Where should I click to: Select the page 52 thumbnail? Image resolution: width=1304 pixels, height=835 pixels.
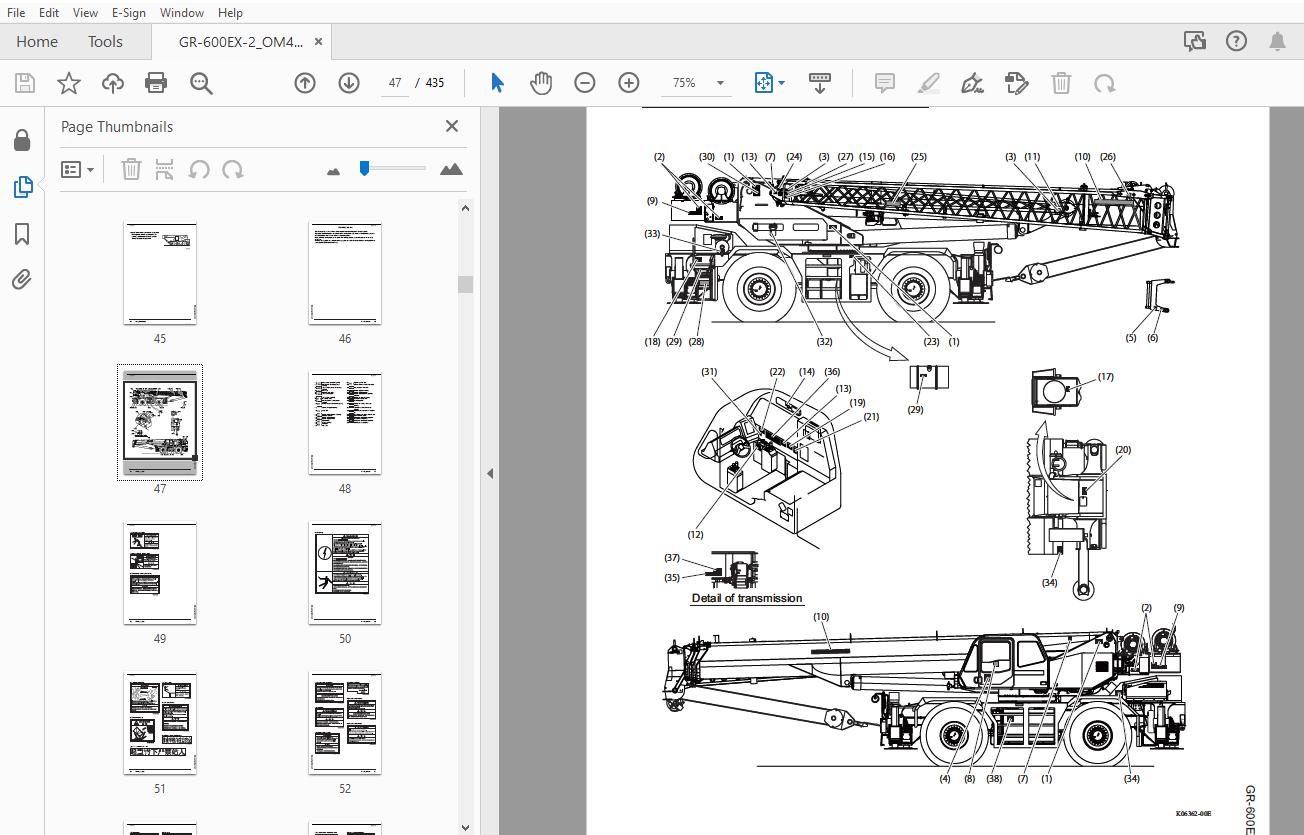tap(345, 723)
